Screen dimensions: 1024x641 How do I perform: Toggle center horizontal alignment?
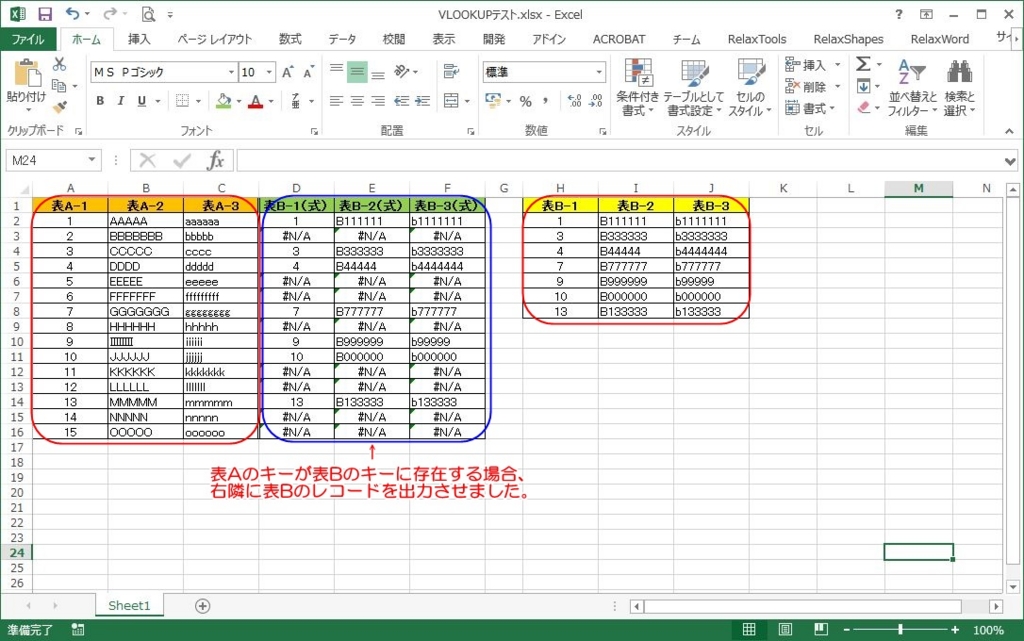coord(357,101)
